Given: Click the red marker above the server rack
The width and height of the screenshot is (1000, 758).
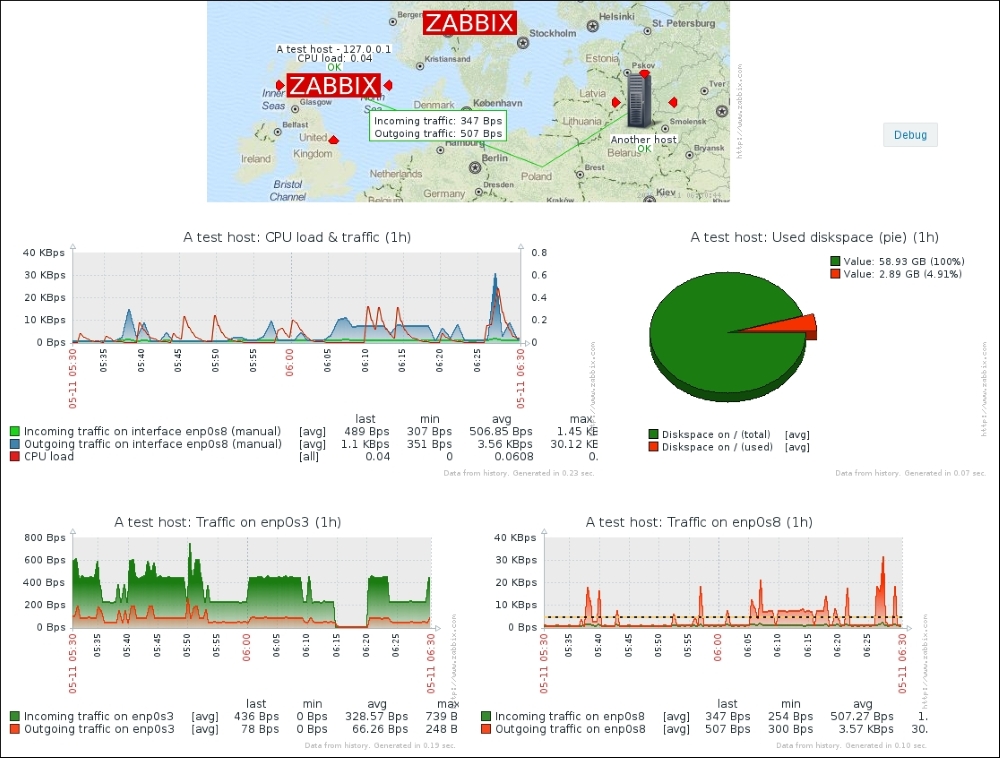Looking at the screenshot, I should (x=645, y=73).
